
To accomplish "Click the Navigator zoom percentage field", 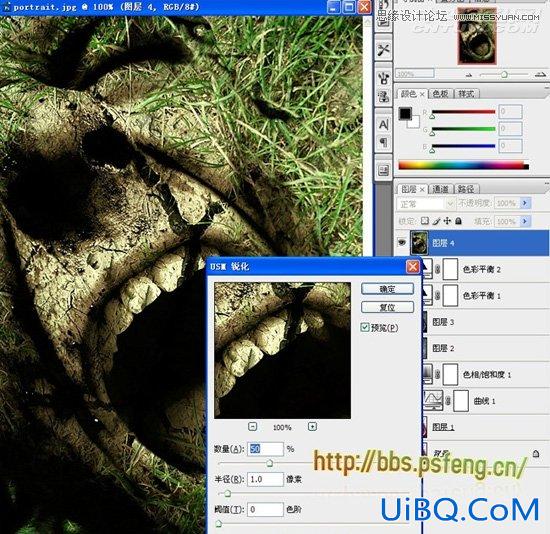I will (x=415, y=74).
